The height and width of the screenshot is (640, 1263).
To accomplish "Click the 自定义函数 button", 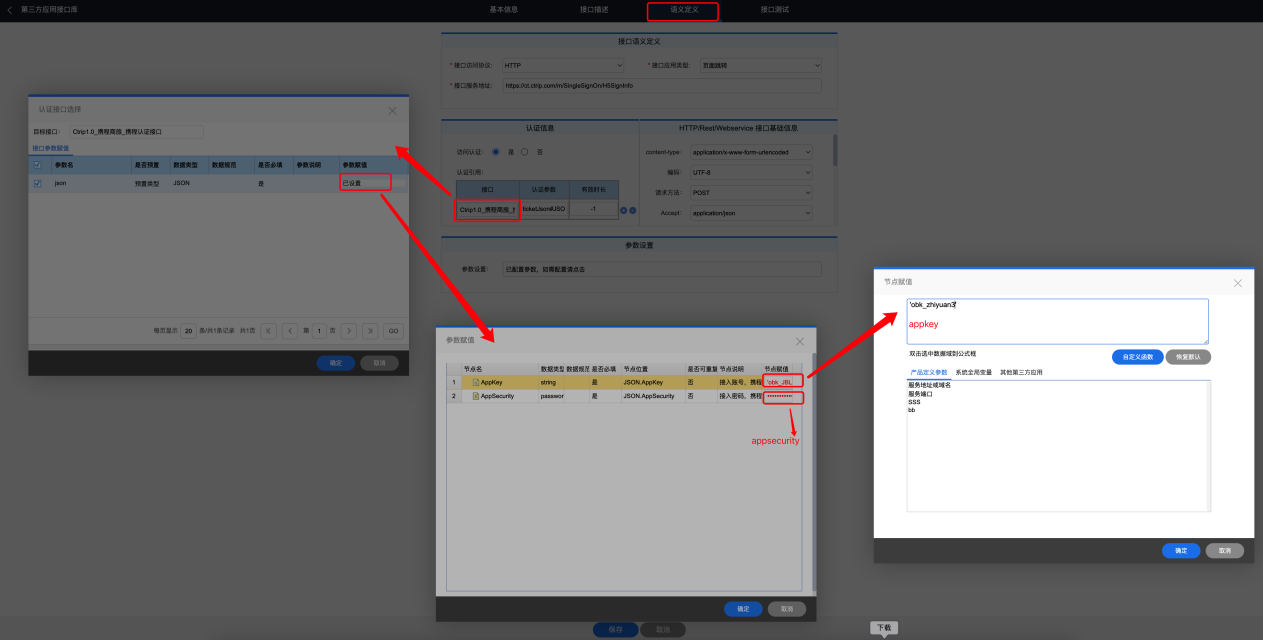I will (1136, 356).
